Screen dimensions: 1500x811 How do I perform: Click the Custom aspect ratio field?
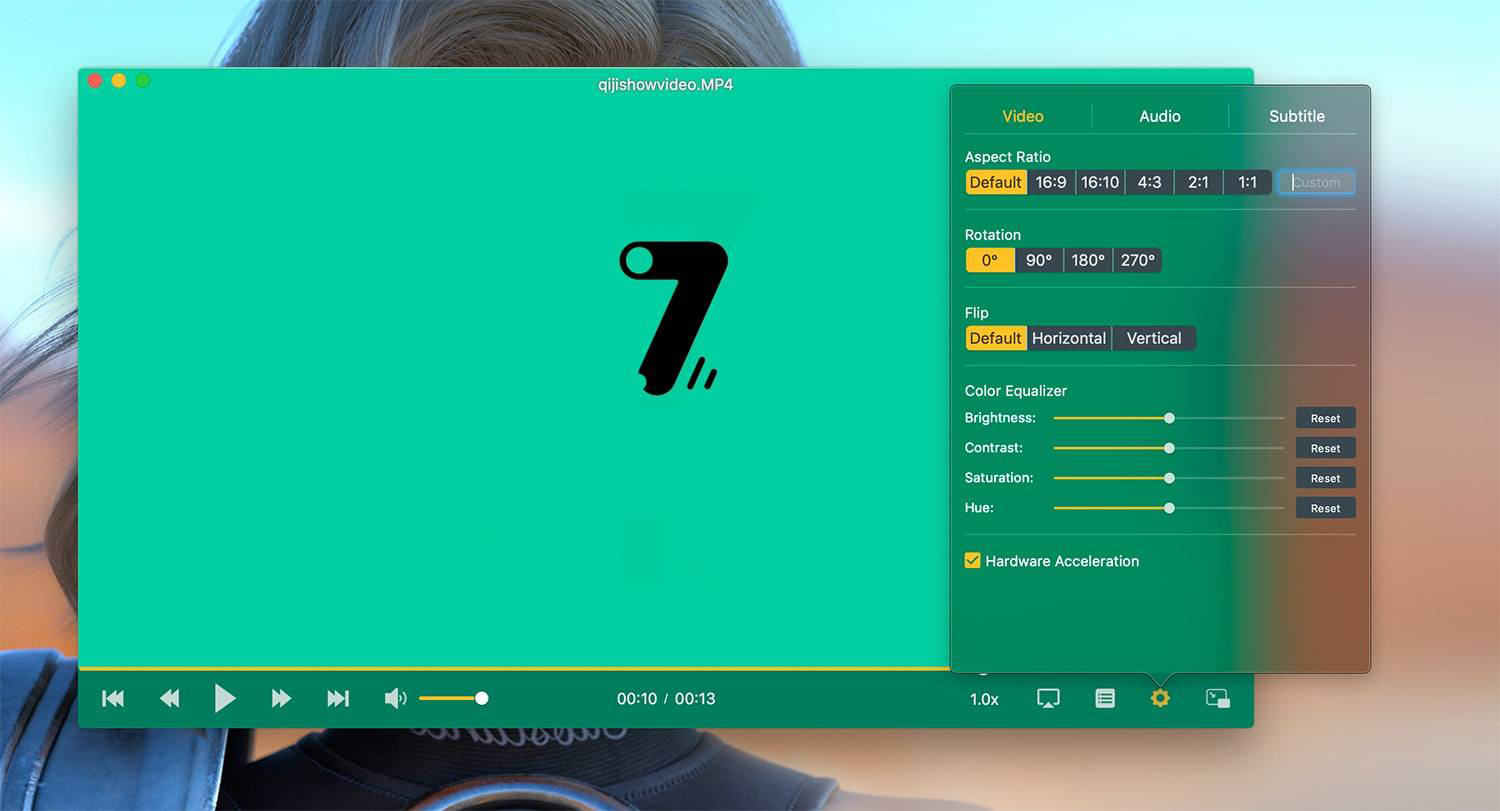tap(1316, 182)
